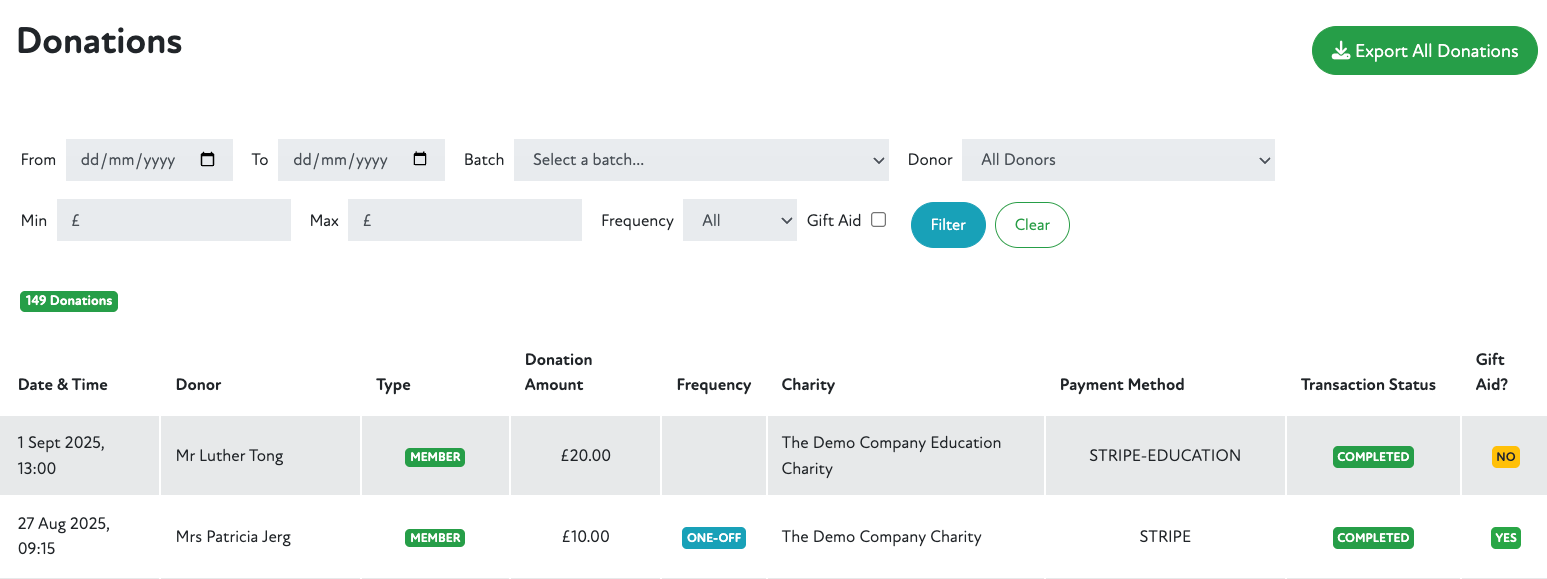This screenshot has height=579, width=1547.
Task: Click the Date & Time column header
Action: (x=63, y=385)
